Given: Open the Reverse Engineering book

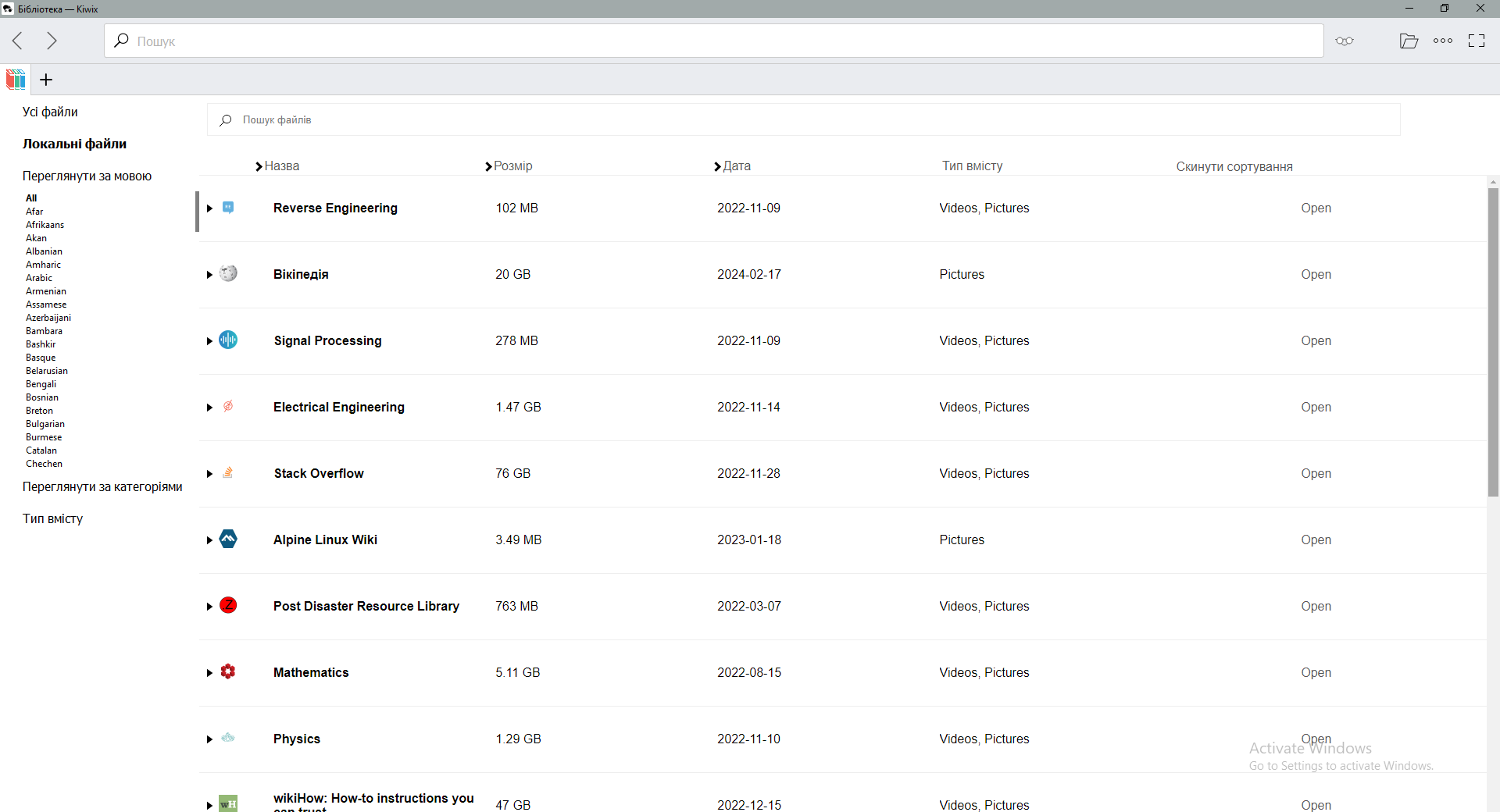Looking at the screenshot, I should point(1316,208).
